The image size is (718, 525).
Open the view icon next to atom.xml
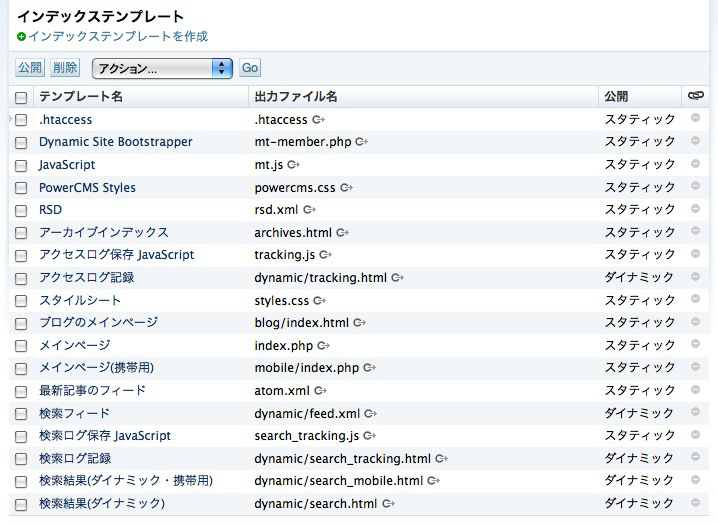coord(321,390)
